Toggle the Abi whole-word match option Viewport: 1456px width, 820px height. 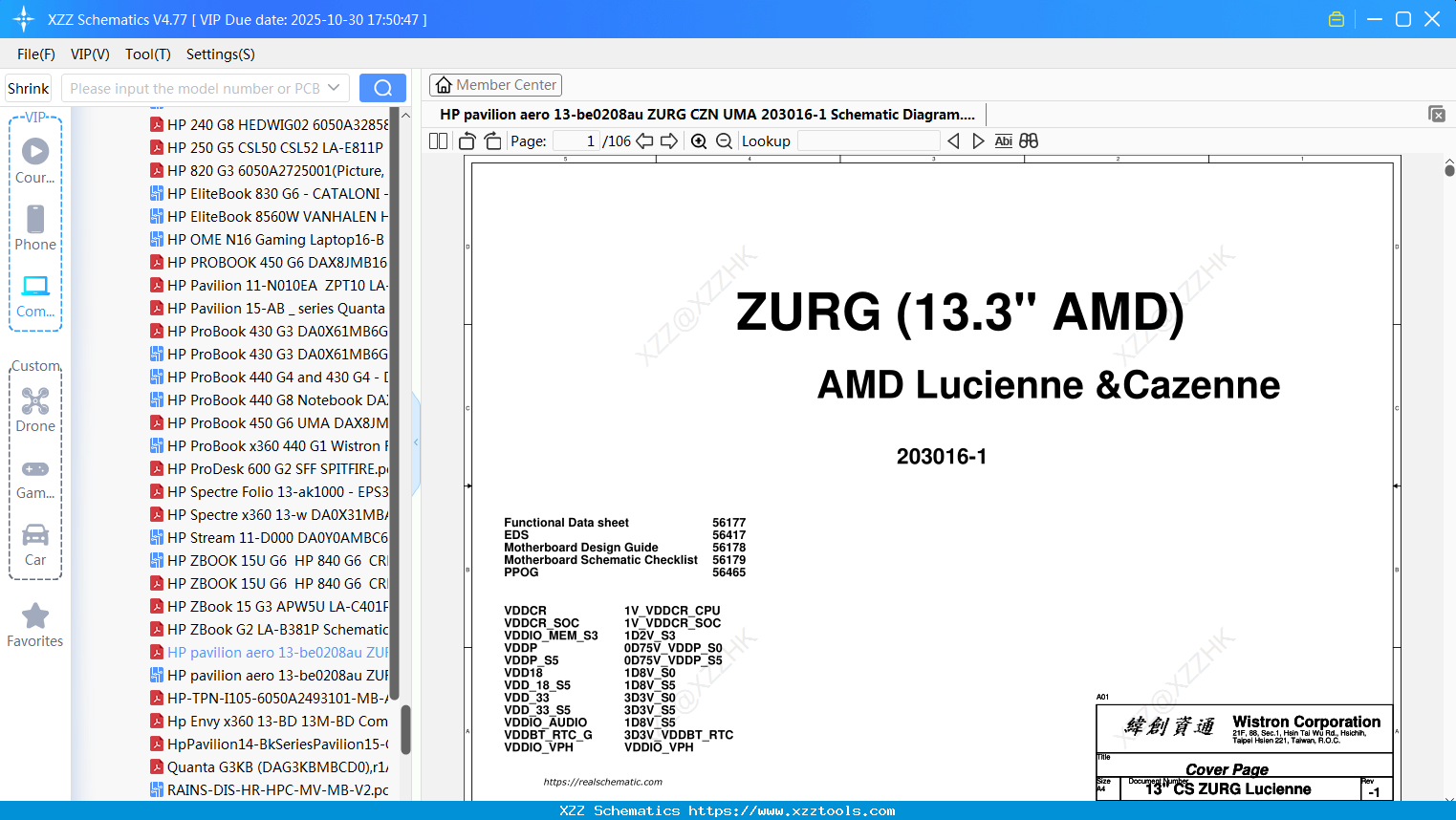tap(1003, 140)
